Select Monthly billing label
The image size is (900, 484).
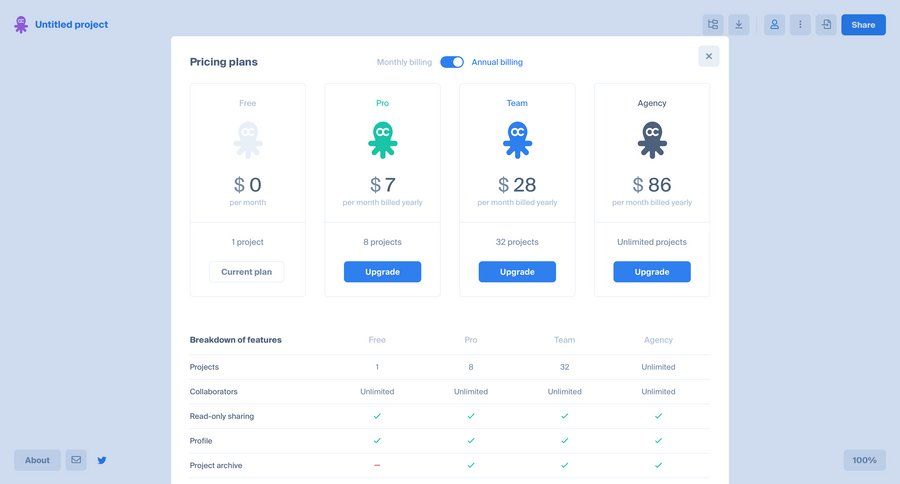[x=404, y=62]
